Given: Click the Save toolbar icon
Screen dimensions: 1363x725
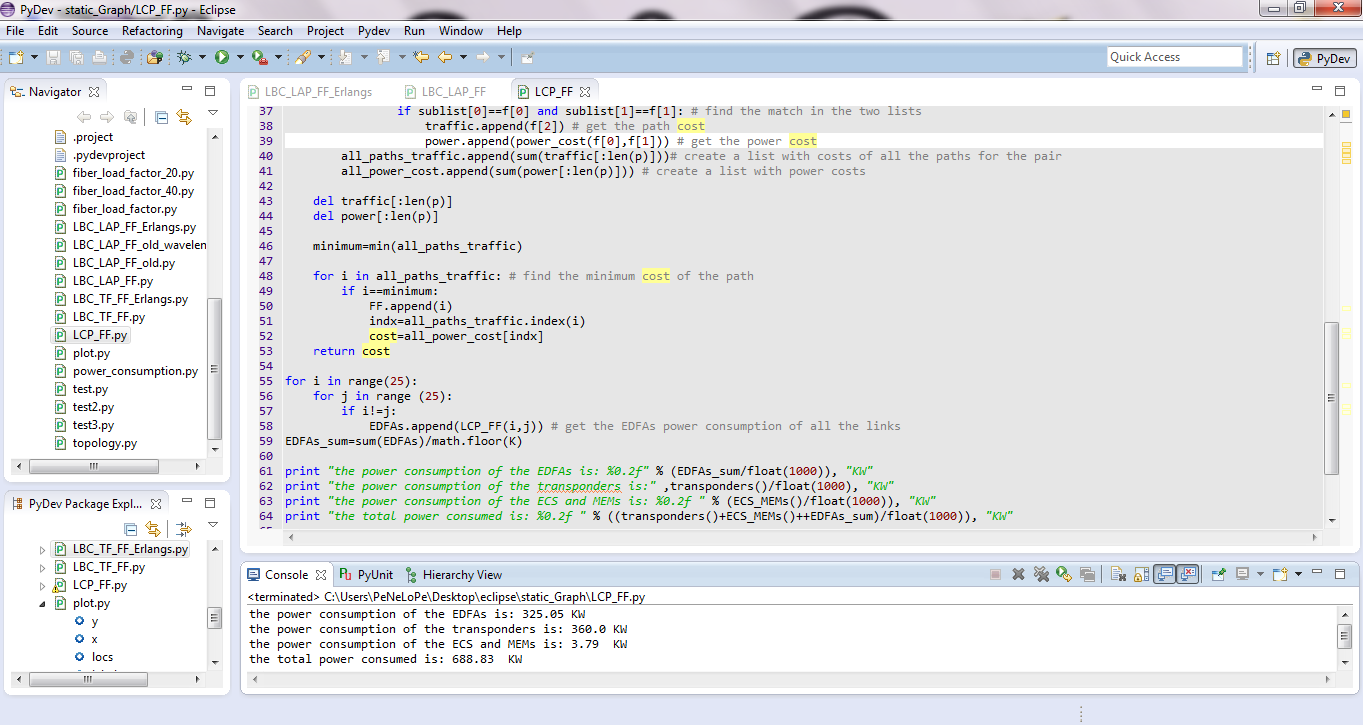Looking at the screenshot, I should pos(53,57).
